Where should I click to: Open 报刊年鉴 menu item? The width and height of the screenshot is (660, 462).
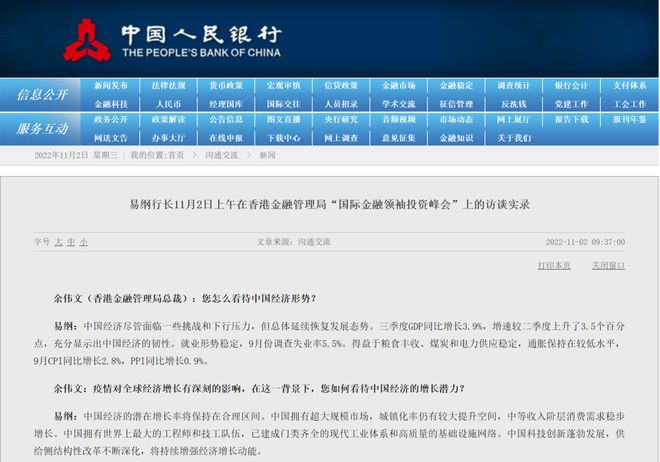pos(629,120)
